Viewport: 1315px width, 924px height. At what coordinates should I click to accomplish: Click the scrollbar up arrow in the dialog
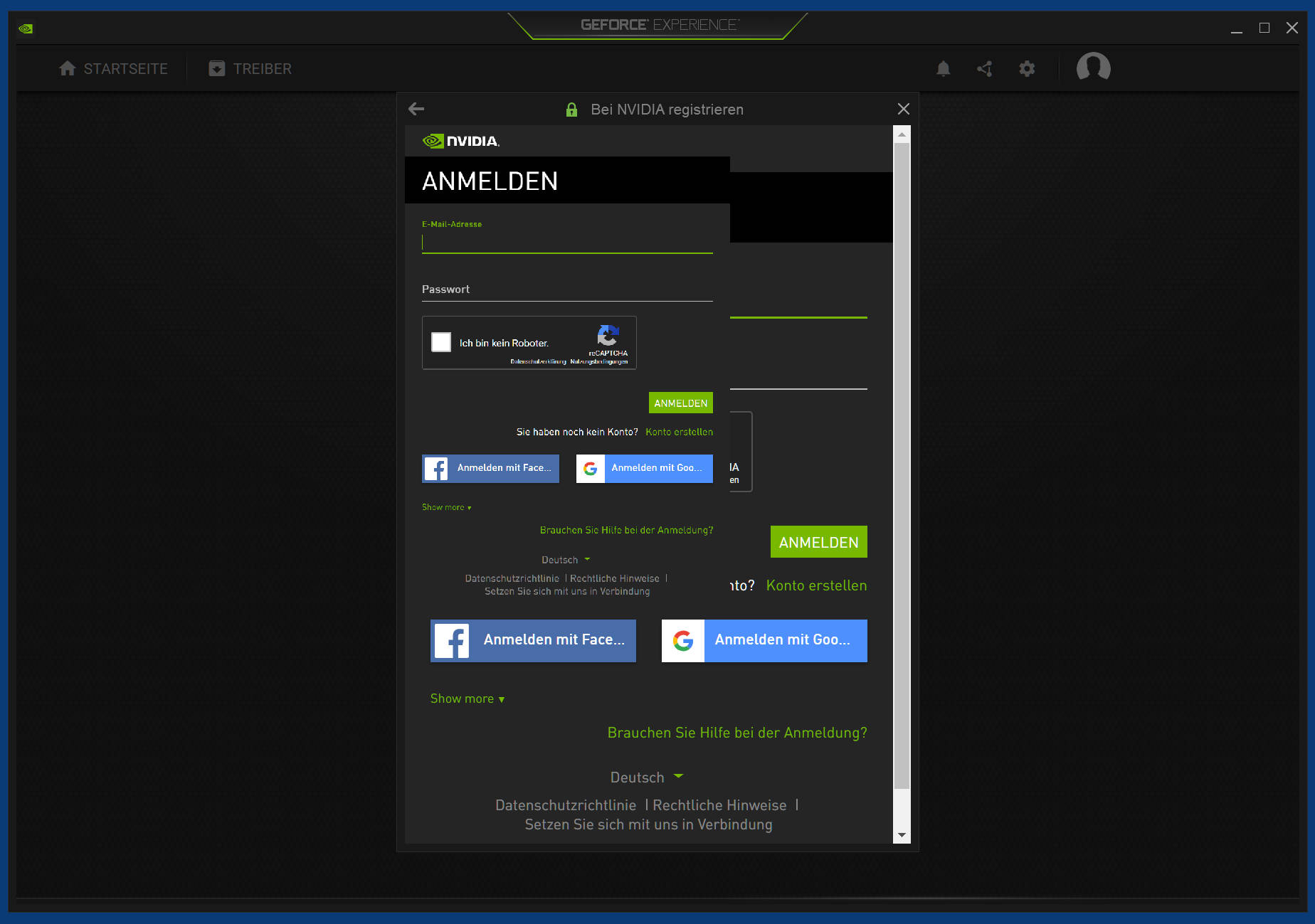point(902,134)
